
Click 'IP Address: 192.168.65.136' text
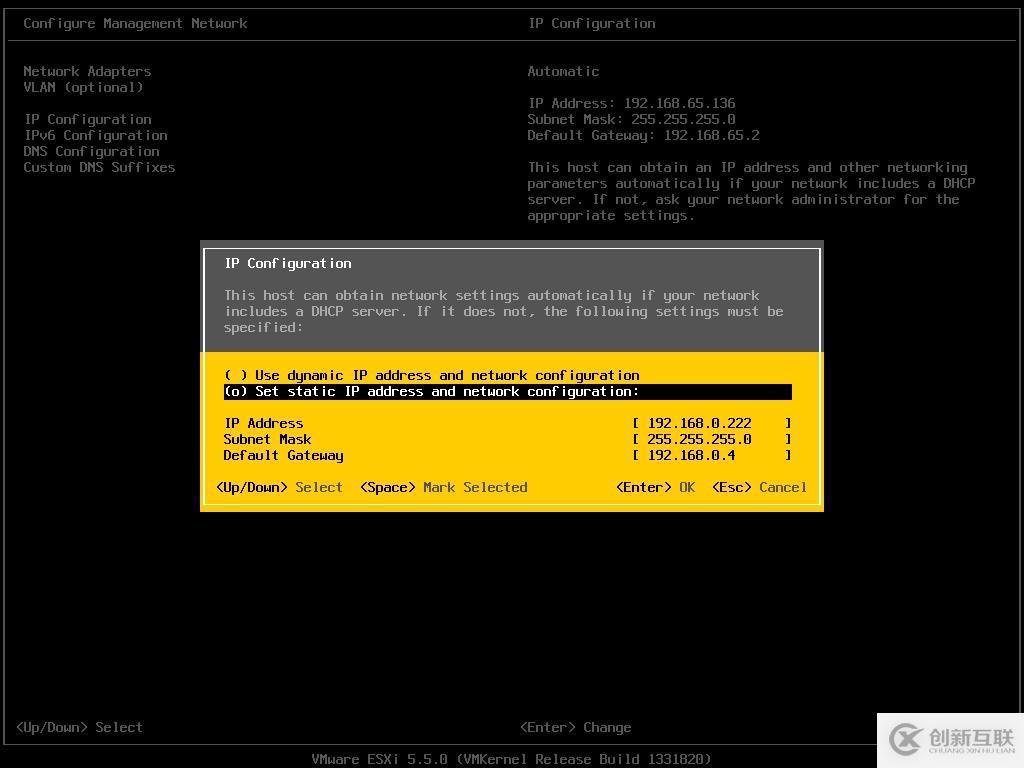point(632,103)
